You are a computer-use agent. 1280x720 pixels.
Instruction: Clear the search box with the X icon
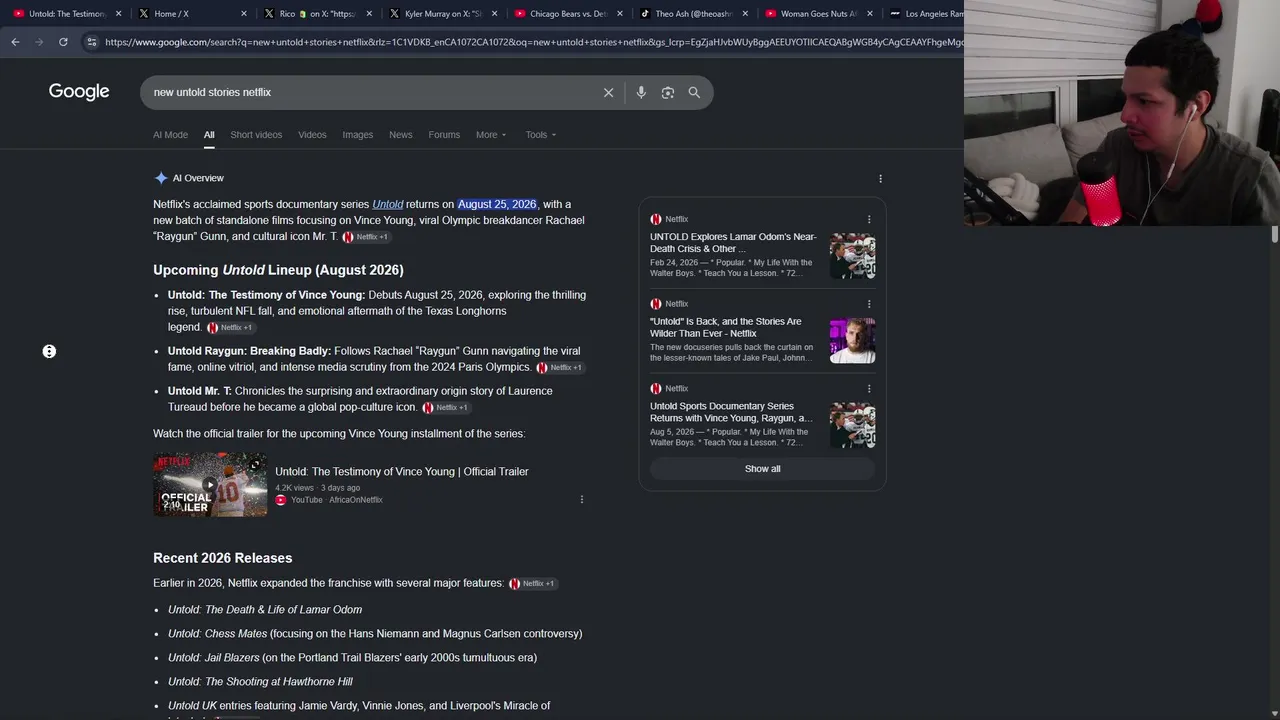coord(608,92)
